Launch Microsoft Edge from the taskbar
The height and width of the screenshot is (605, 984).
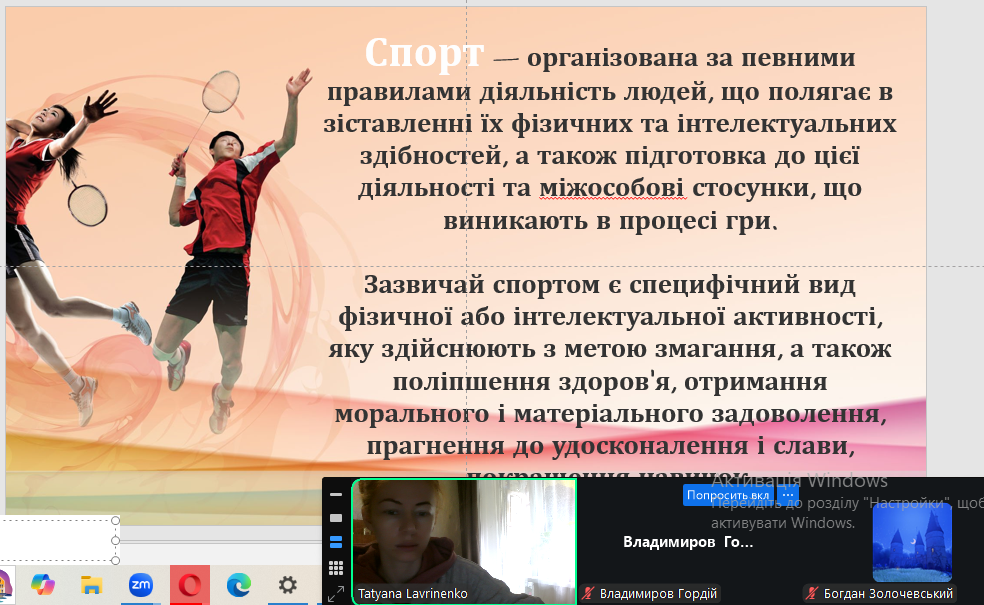coord(239,585)
